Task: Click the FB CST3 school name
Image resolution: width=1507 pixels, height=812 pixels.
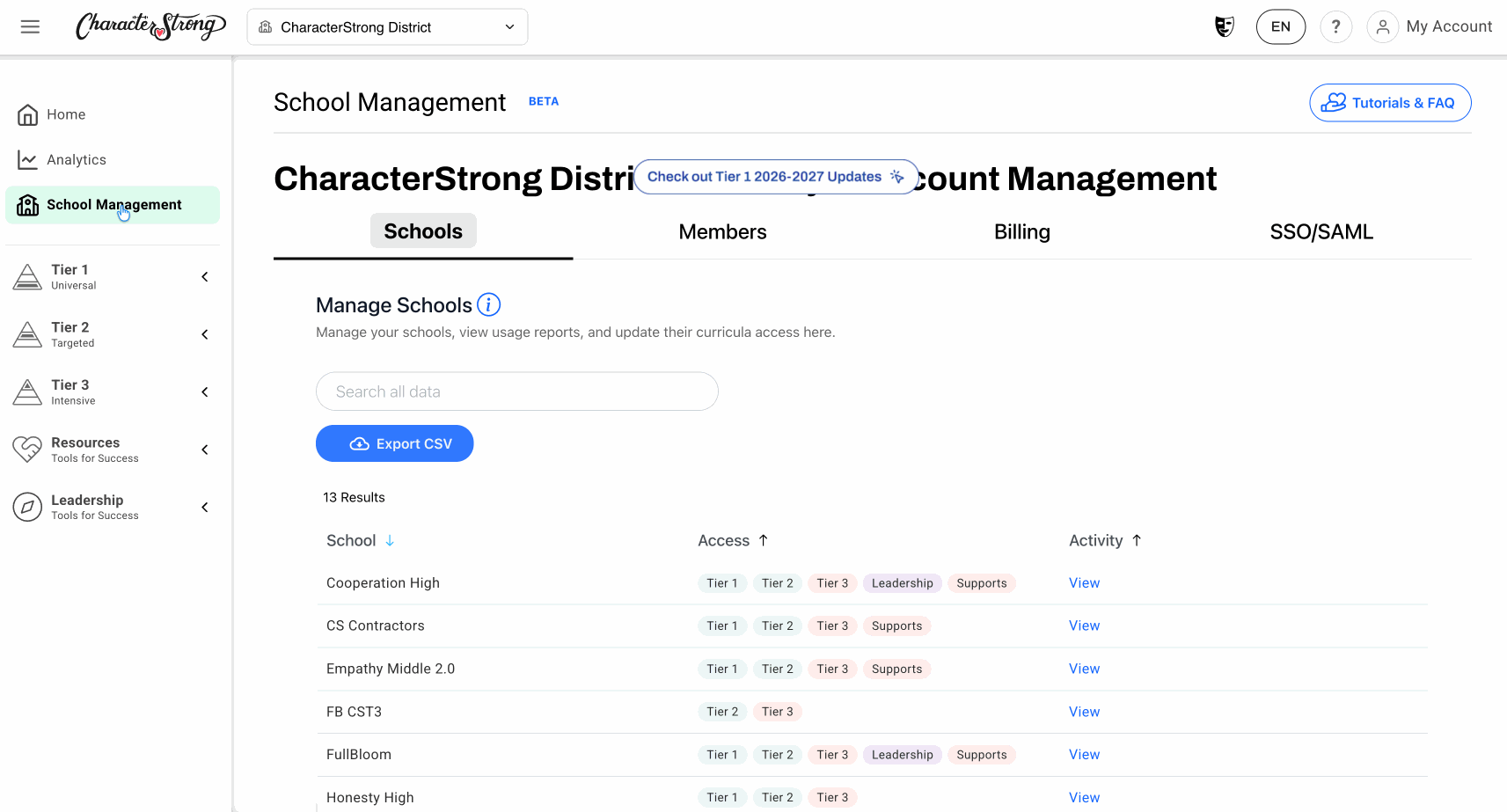Action: (354, 712)
